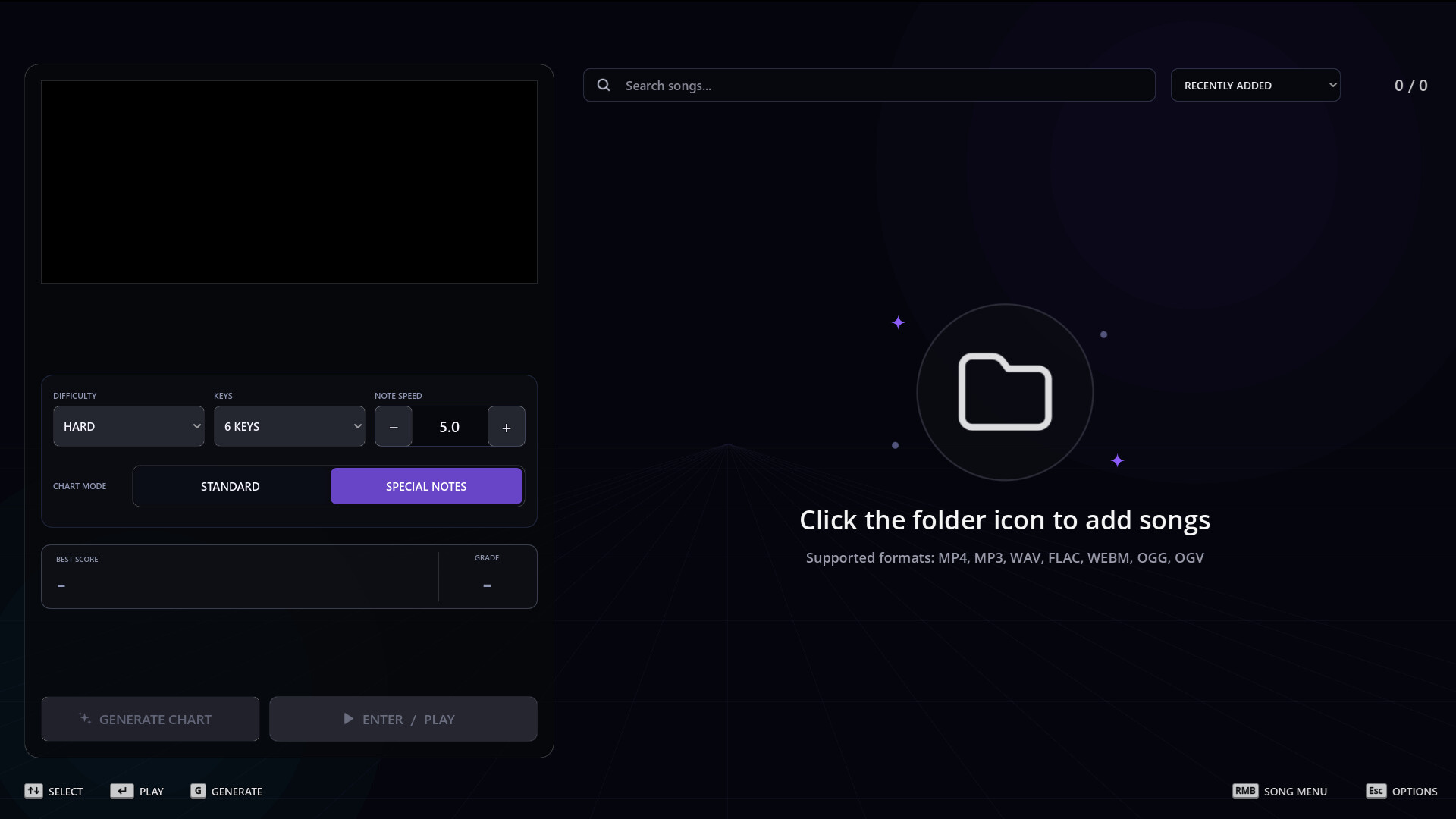Click the OPTIONS label
The height and width of the screenshot is (819, 1456).
[x=1414, y=792]
